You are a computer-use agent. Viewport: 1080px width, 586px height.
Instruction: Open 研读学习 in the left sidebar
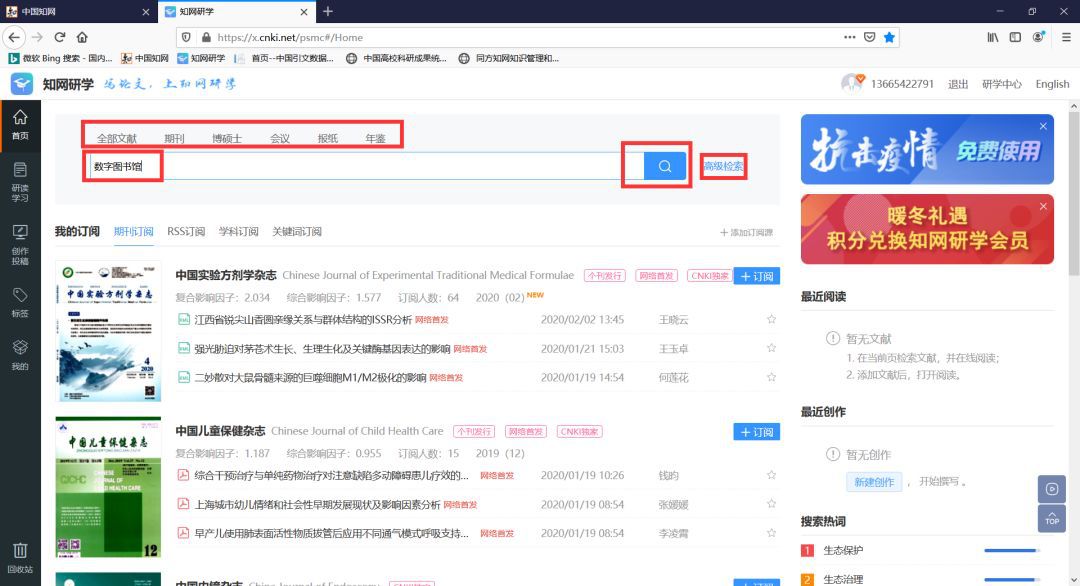20,180
